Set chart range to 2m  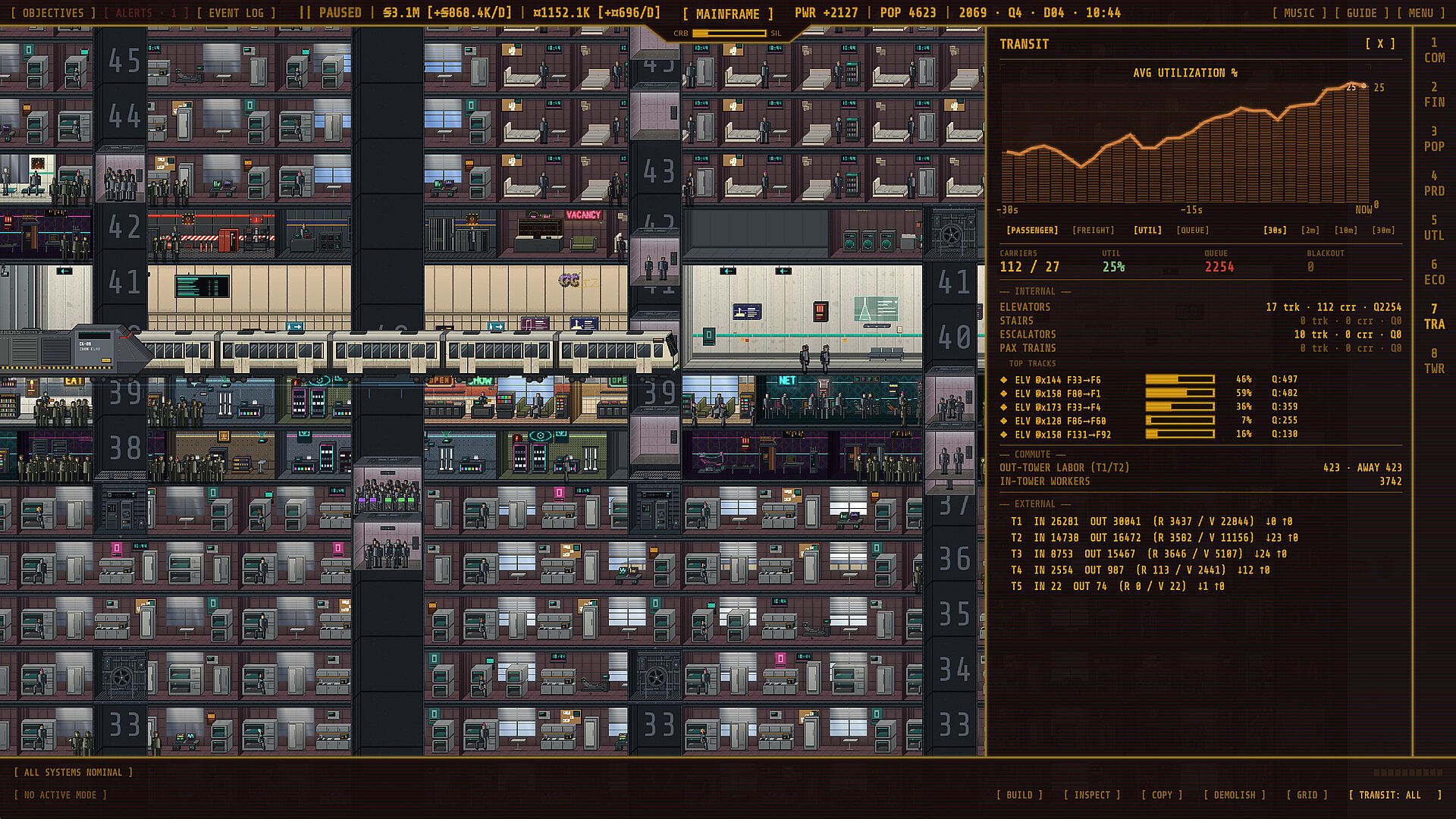(1310, 231)
